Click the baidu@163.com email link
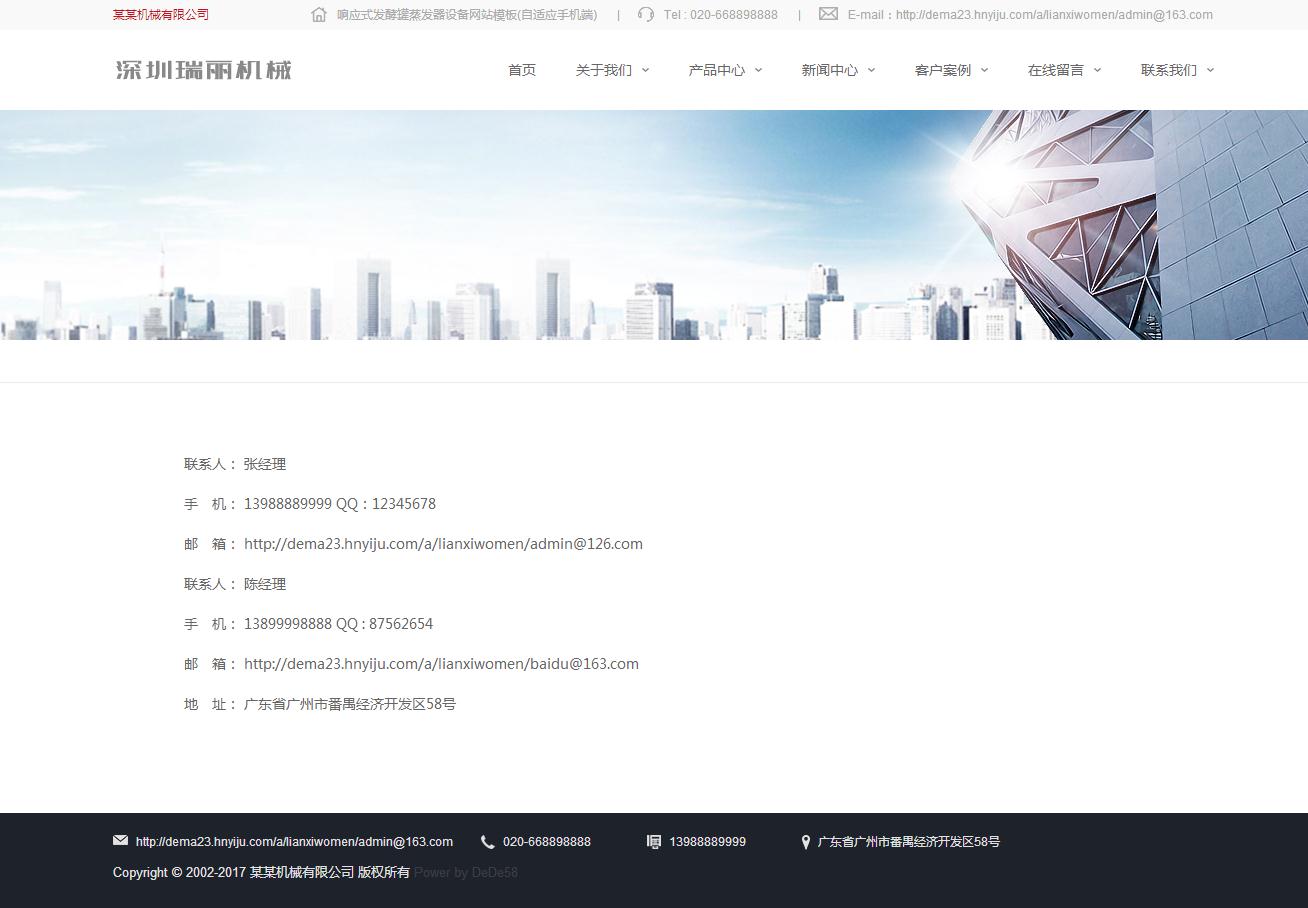The height and width of the screenshot is (908, 1308). click(441, 664)
